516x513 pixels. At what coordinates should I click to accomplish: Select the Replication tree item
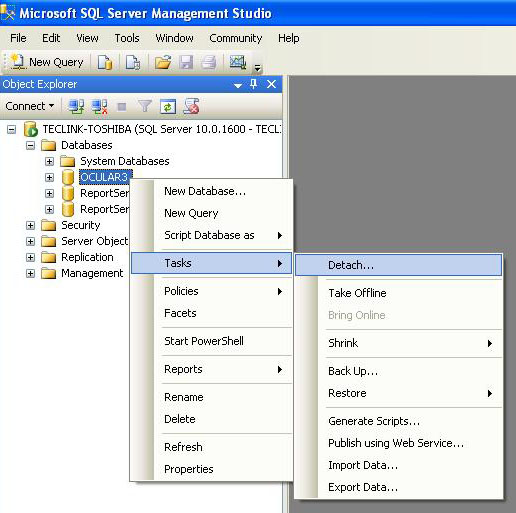pos(87,257)
